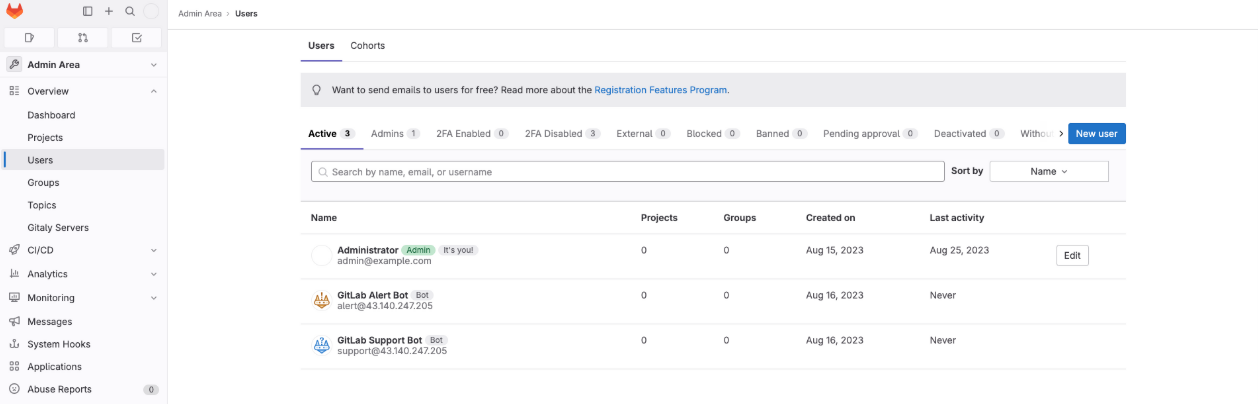This screenshot has height=404, width=1258.
Task: Open the search magnifier icon
Action: point(130,11)
